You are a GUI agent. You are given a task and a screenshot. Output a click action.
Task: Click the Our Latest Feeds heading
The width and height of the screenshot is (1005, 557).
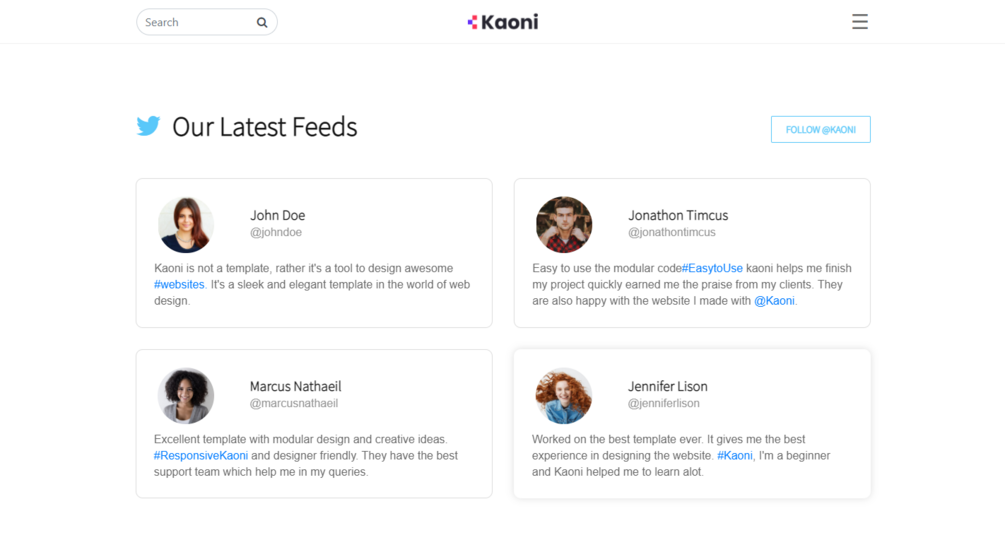pos(264,127)
